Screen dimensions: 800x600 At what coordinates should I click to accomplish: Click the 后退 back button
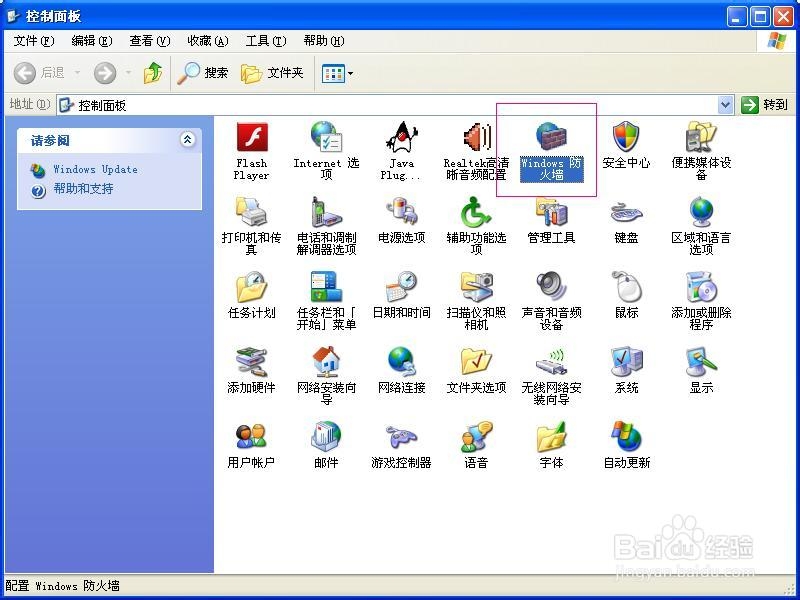pos(40,73)
